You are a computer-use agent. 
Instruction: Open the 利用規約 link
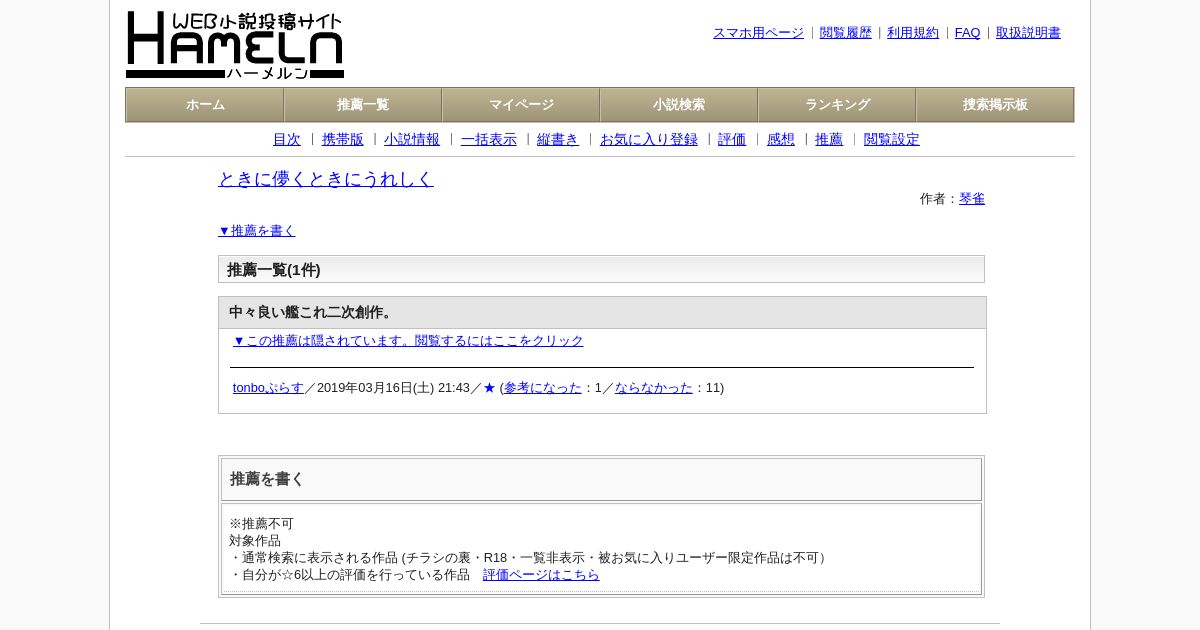pos(913,33)
